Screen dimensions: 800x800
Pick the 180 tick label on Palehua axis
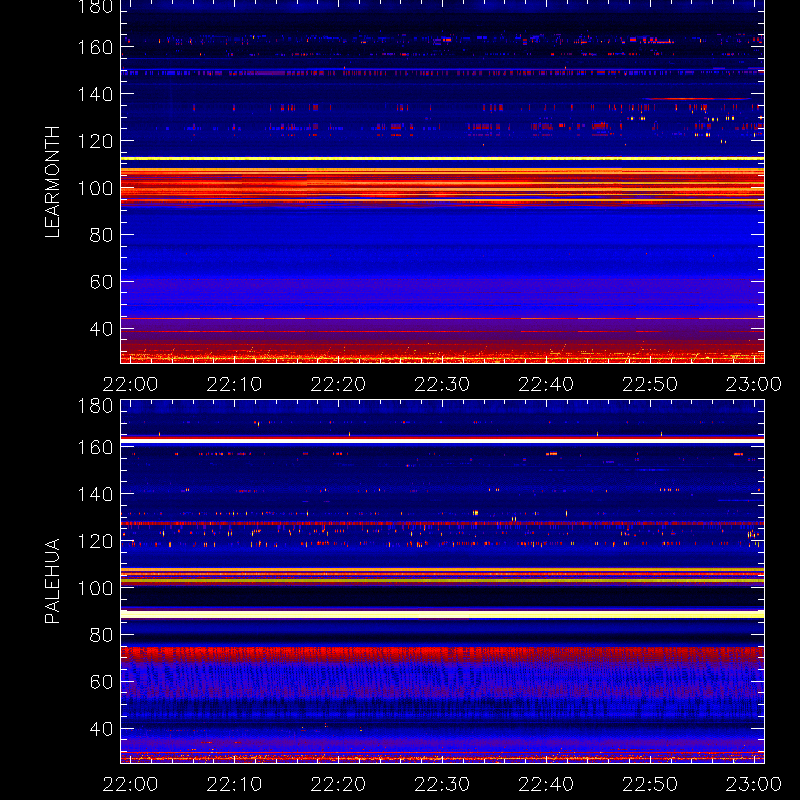(95, 406)
